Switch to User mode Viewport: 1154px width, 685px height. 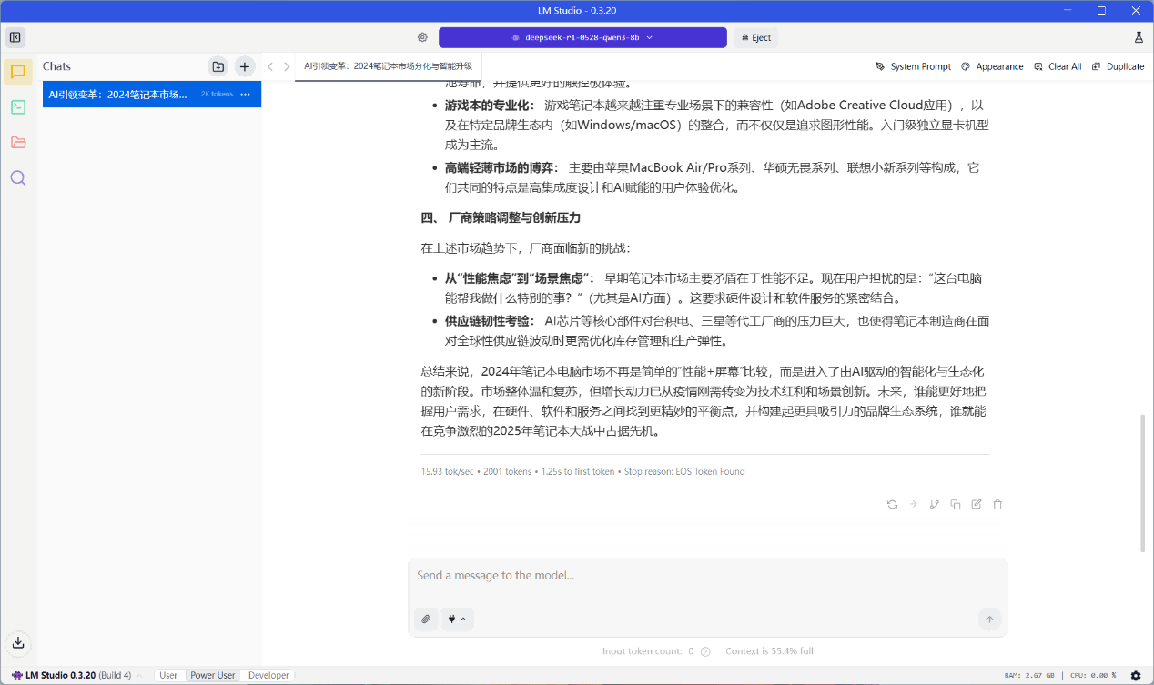coord(168,676)
